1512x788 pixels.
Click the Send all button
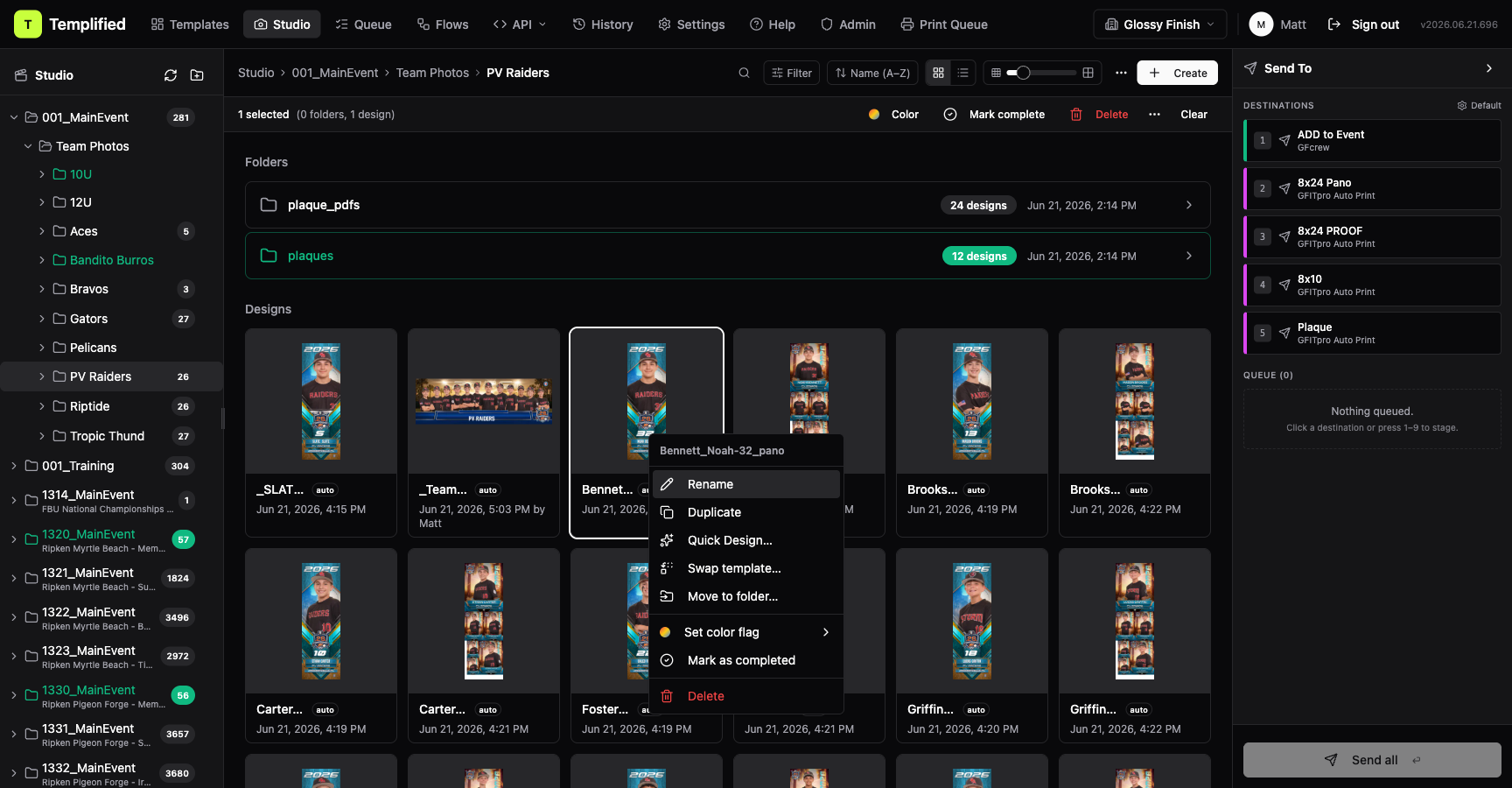1372,760
